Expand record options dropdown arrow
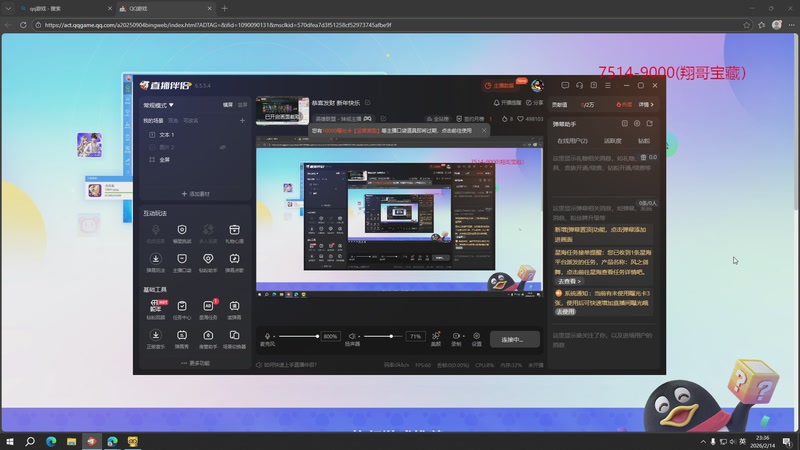 [463, 336]
